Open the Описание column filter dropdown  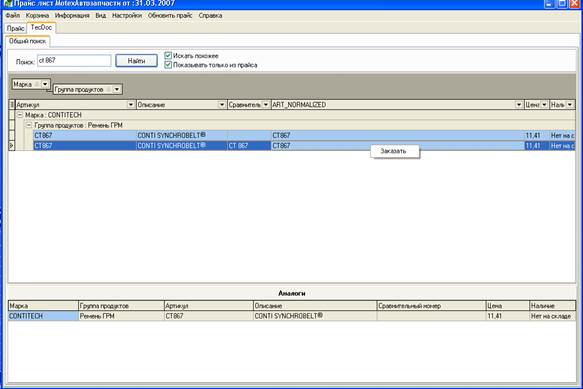(222, 105)
